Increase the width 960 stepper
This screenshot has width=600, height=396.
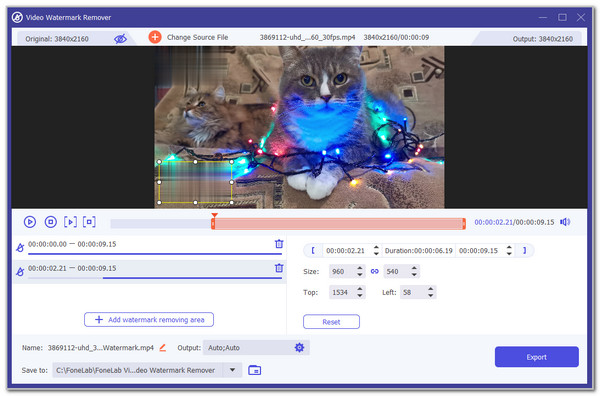359,268
